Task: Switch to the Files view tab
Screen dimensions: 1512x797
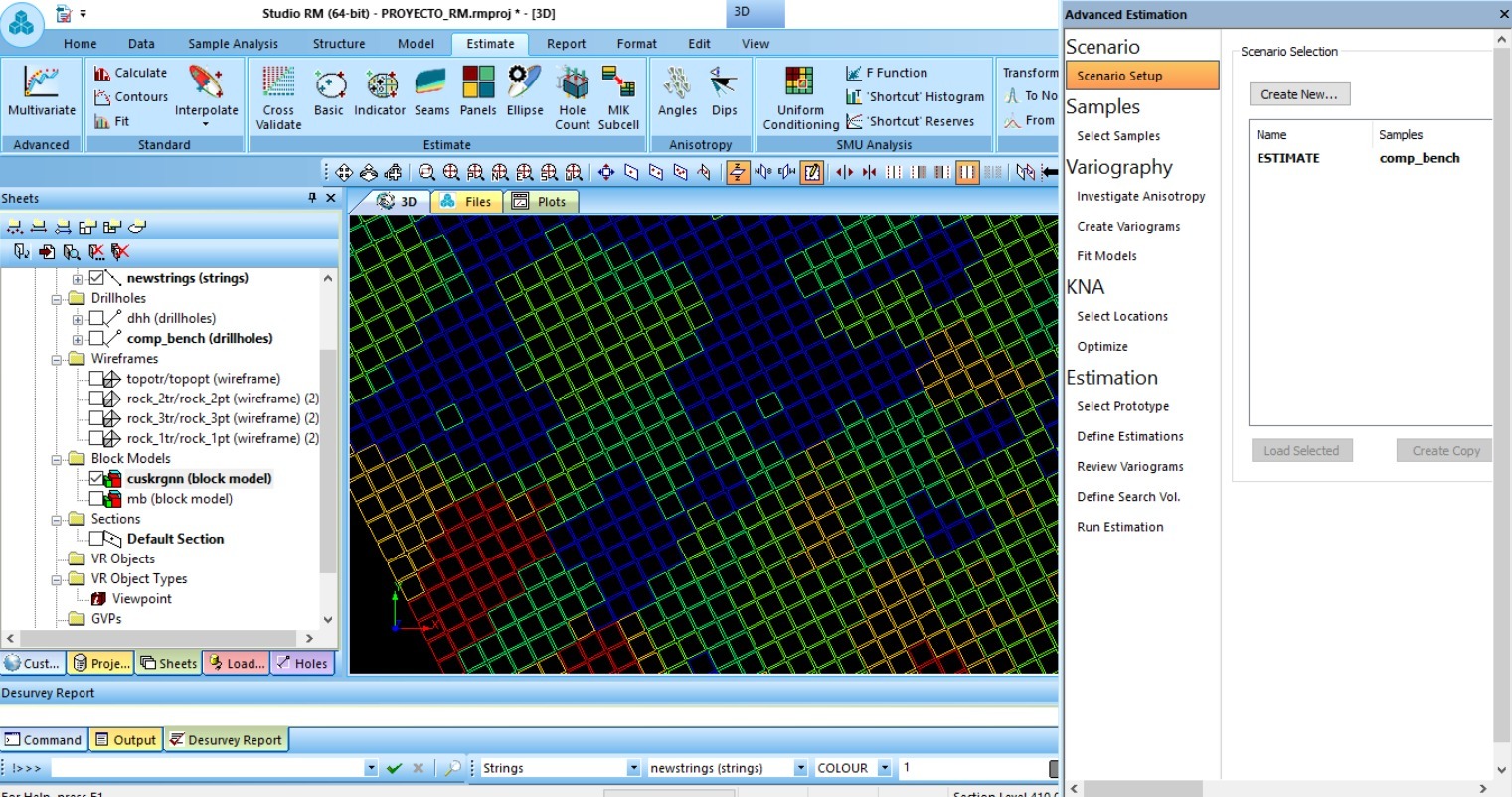Action: [x=466, y=201]
